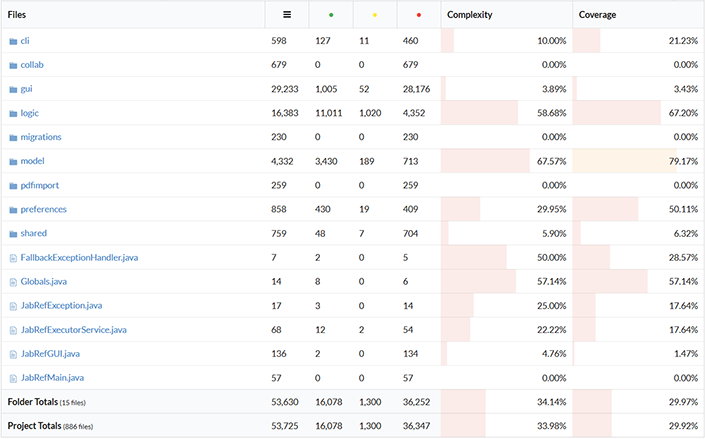This screenshot has width=705, height=439.
Task: Click the file icon next to JabRefMain.java
Action: pyautogui.click(x=13, y=377)
